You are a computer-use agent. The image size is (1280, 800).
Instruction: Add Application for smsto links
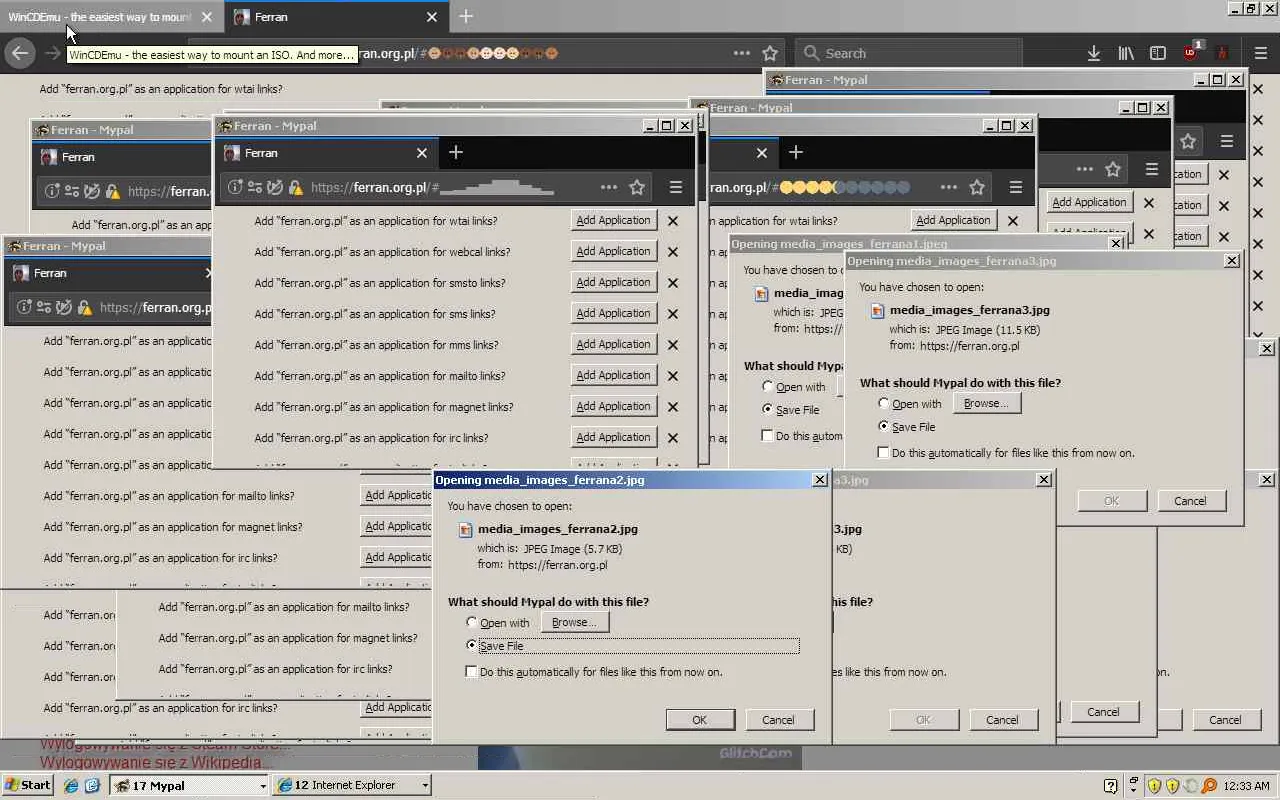coord(614,282)
